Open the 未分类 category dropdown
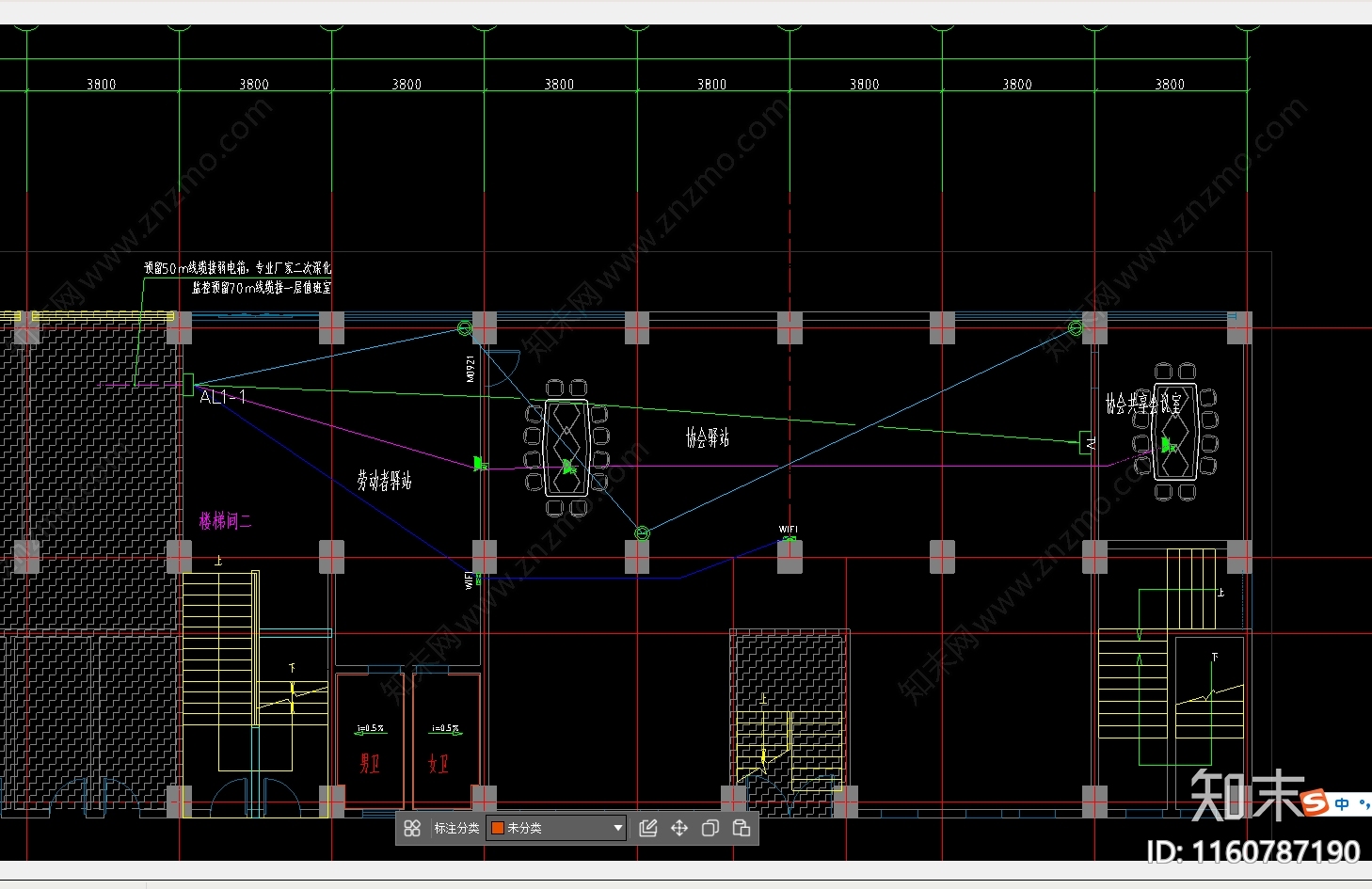 [x=556, y=828]
